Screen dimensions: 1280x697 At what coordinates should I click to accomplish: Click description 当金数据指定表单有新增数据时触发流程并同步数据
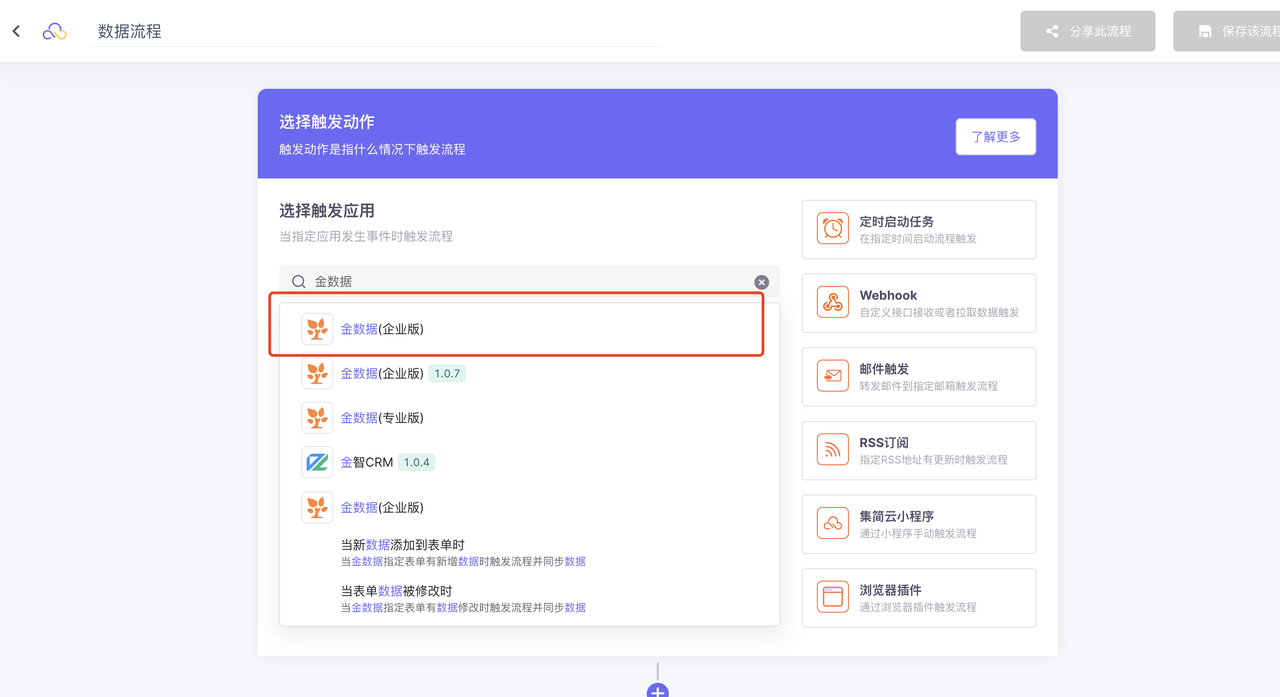[463, 562]
